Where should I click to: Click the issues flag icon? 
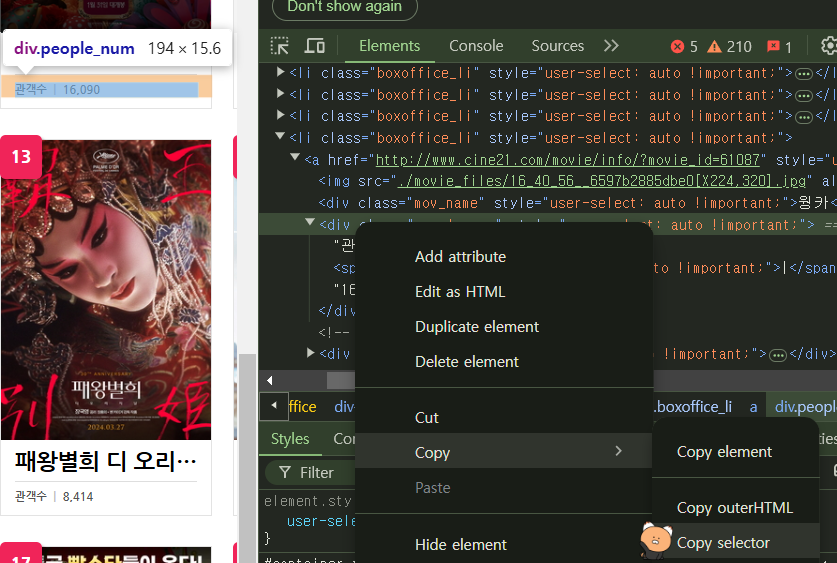pos(773,47)
